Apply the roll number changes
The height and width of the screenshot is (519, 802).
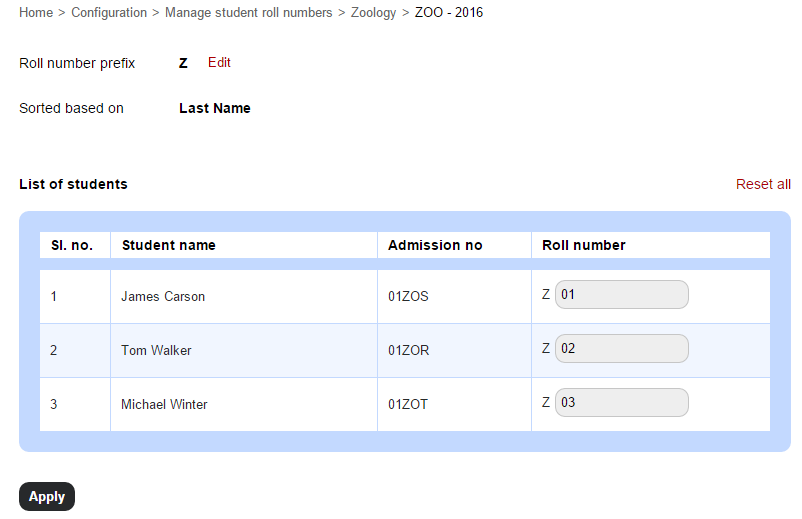click(x=47, y=497)
